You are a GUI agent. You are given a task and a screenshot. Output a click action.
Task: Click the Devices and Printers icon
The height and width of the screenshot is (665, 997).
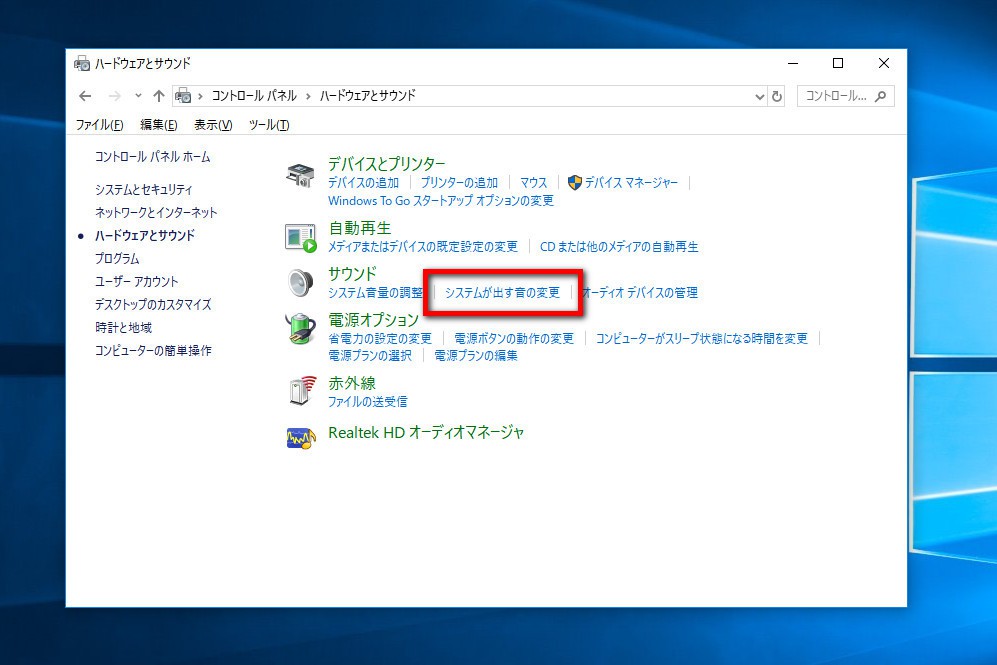pos(300,174)
